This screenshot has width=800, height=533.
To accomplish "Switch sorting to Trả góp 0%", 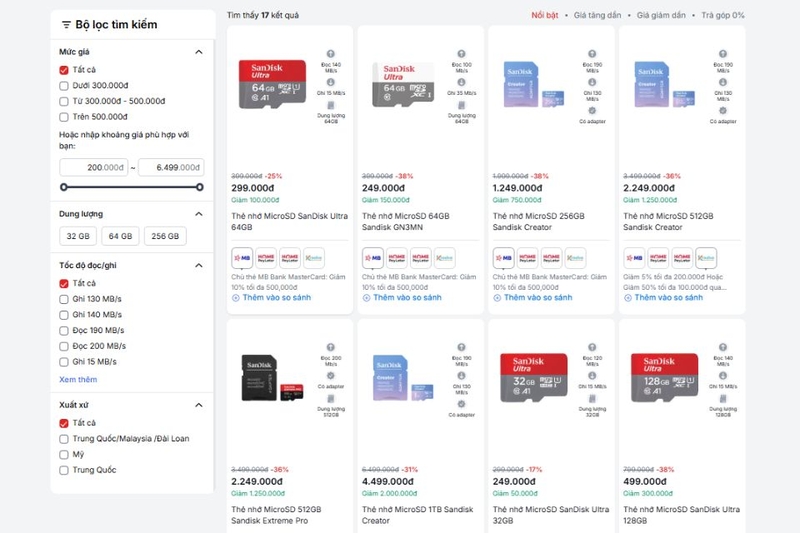I will coord(722,15).
